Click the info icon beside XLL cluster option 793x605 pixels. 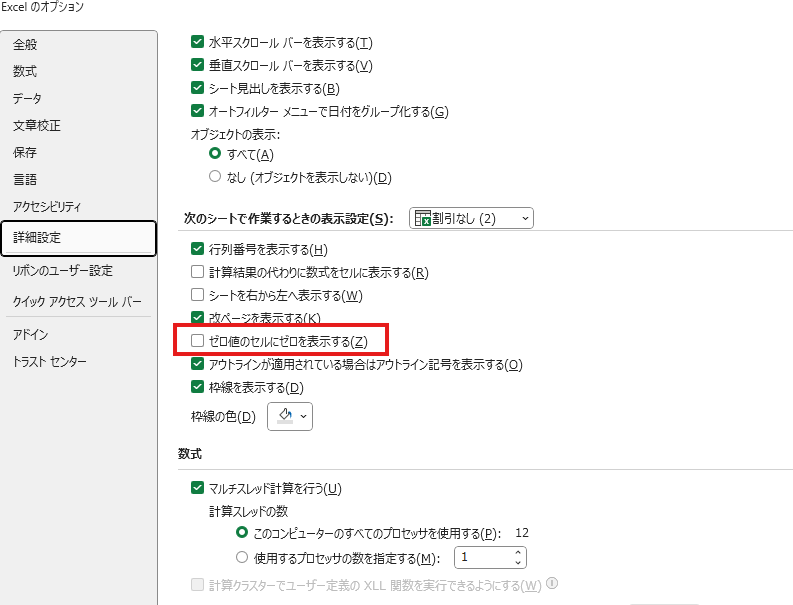[552, 584]
